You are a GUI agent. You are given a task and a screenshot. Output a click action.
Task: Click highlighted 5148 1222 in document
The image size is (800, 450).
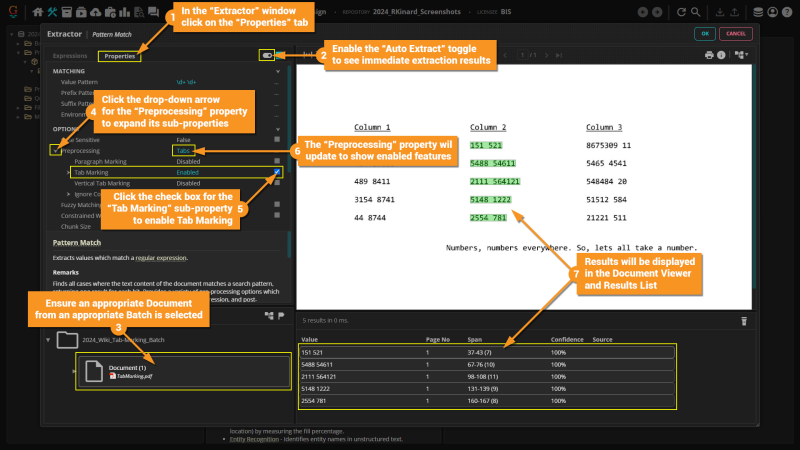[x=490, y=199]
